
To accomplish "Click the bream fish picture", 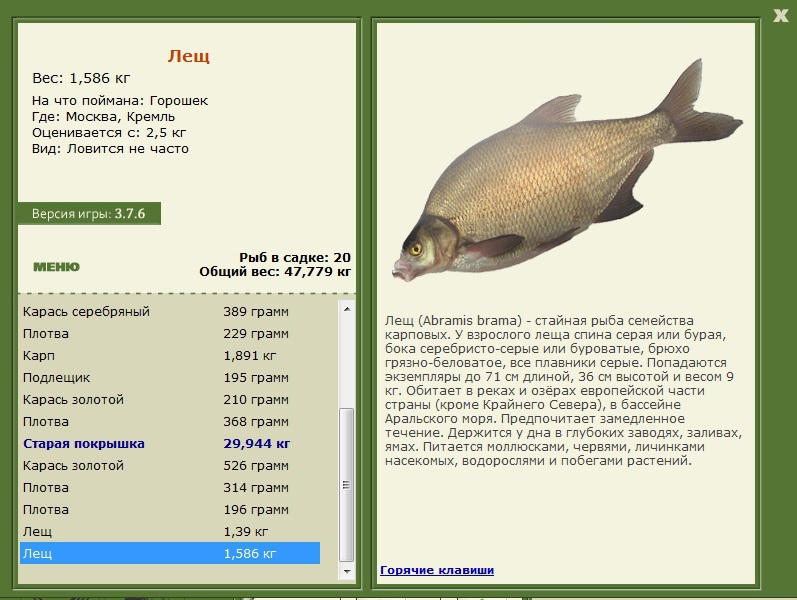I will point(568,170).
